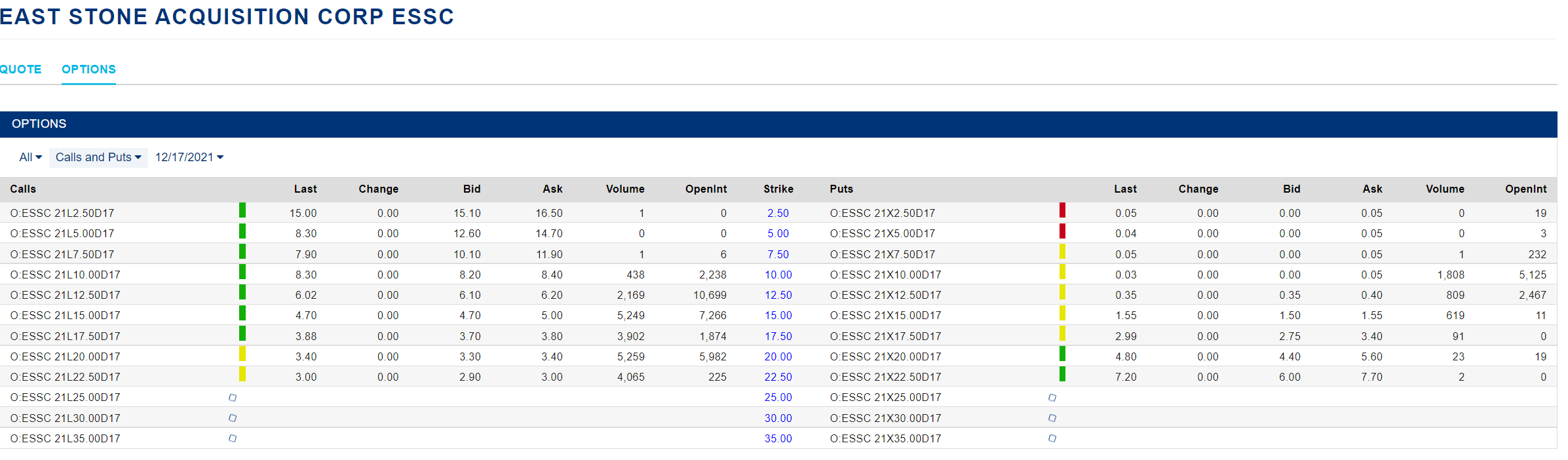Open the 30.00 strike link
Viewport: 1568px width, 460px height.
pyautogui.click(x=778, y=418)
